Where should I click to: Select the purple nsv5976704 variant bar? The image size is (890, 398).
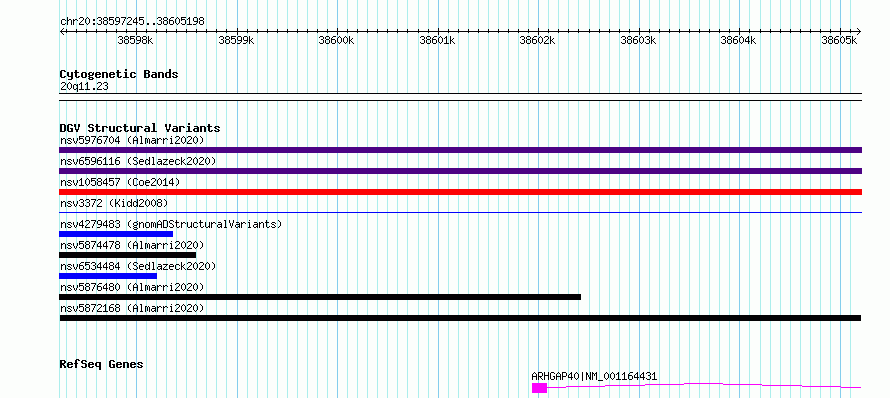[460, 150]
